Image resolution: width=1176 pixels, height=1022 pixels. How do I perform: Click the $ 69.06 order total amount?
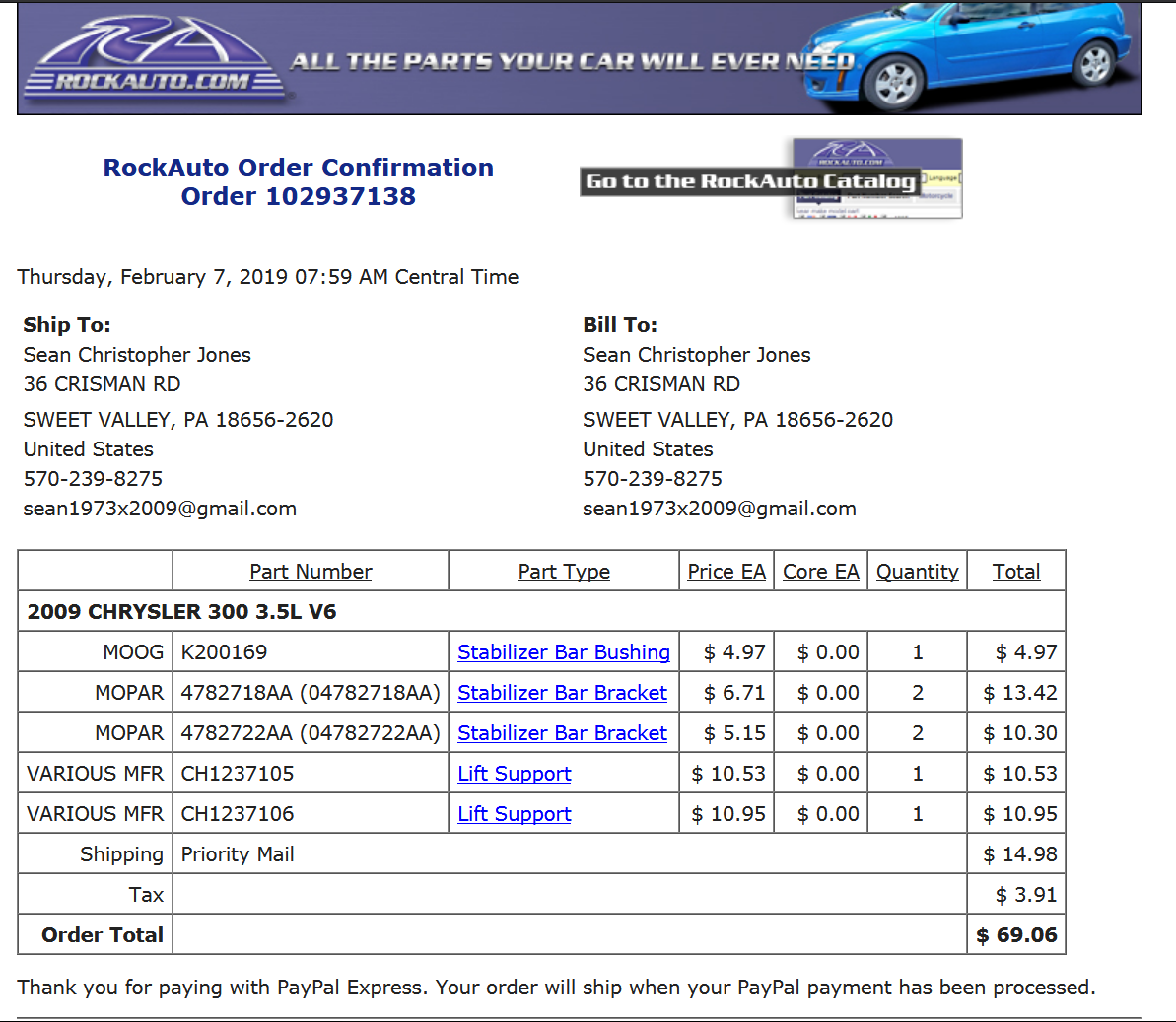click(1016, 936)
